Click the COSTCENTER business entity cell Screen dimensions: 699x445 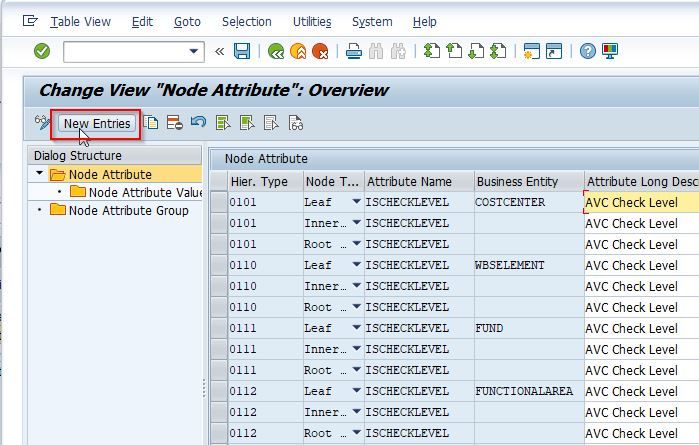pos(529,202)
